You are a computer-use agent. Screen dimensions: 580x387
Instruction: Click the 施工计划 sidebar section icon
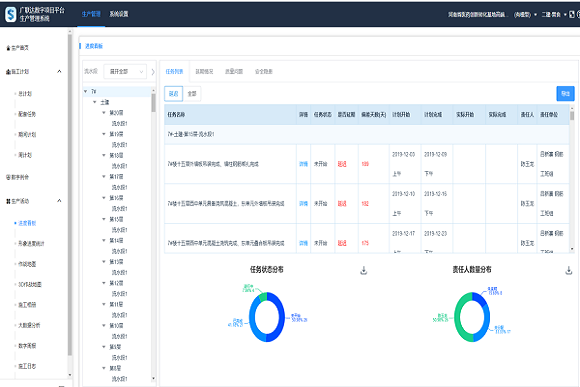click(x=8, y=72)
